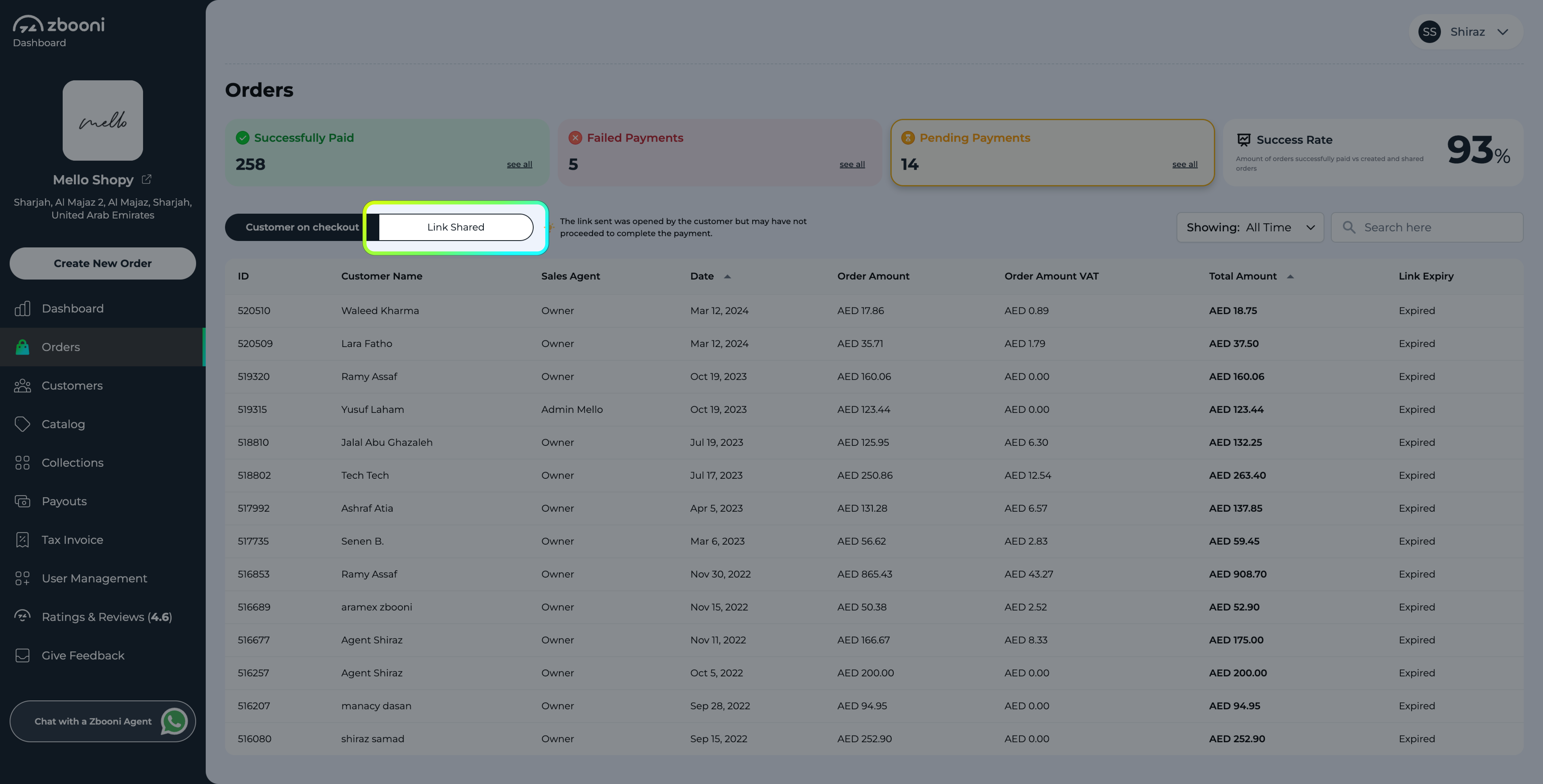
Task: Click order amount AED 250.86
Action: point(865,476)
